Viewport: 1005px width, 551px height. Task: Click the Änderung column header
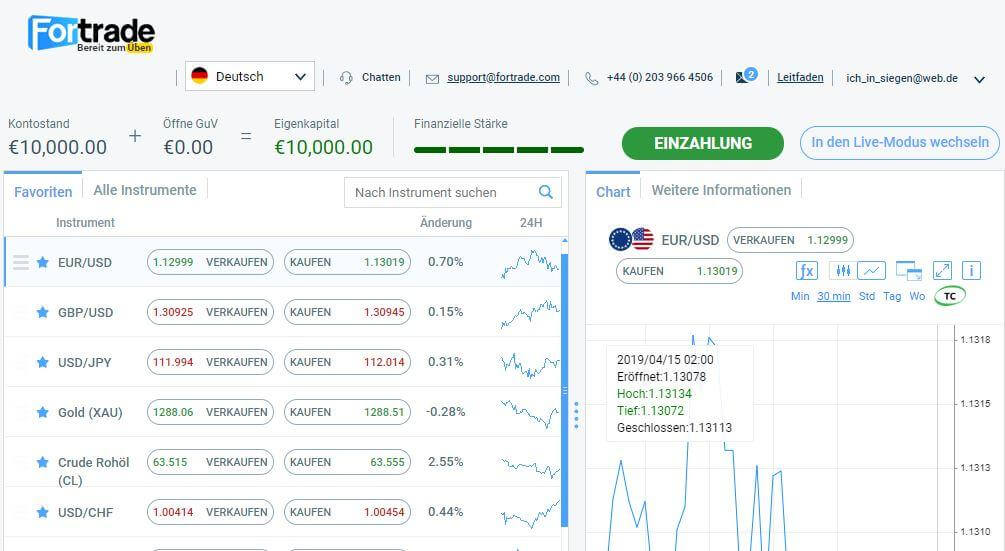(x=446, y=222)
